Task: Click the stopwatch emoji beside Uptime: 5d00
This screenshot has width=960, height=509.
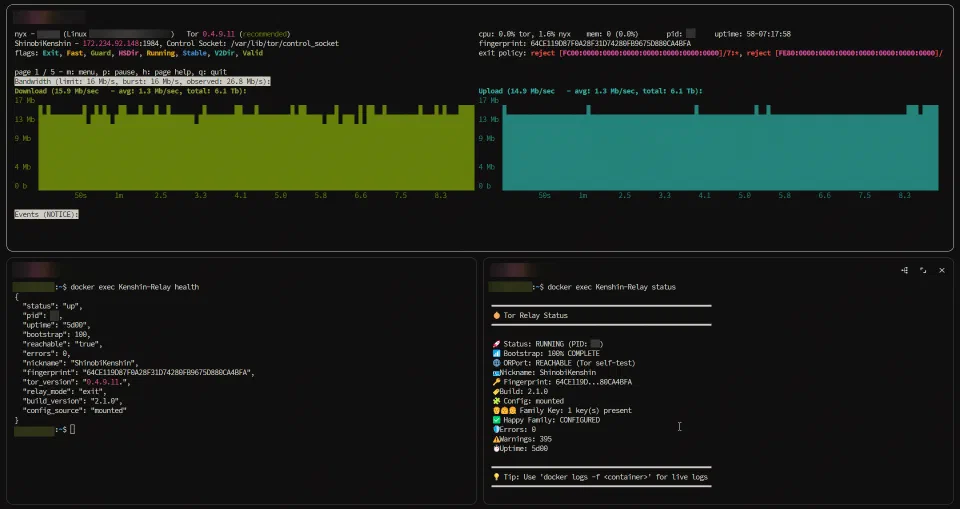Action: coord(496,448)
